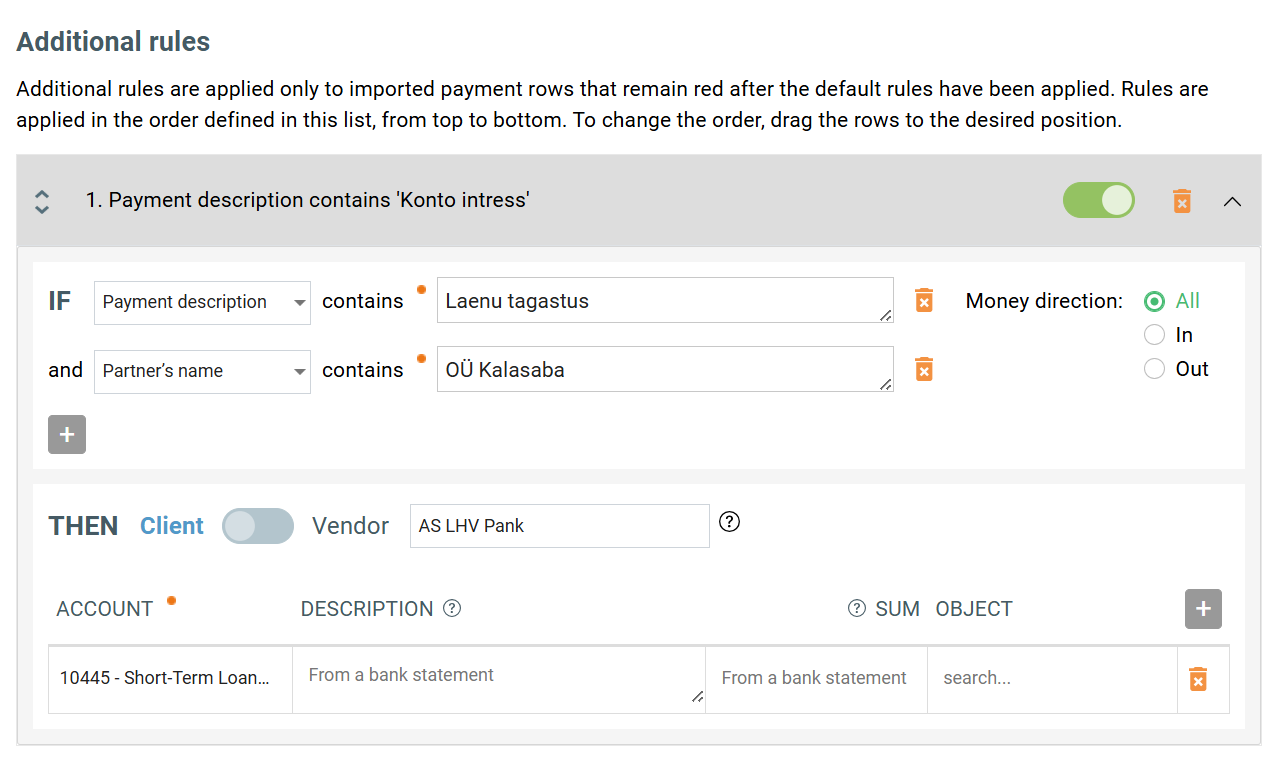Click the object 'search...' field
This screenshot has height=757, width=1270.
1051,678
